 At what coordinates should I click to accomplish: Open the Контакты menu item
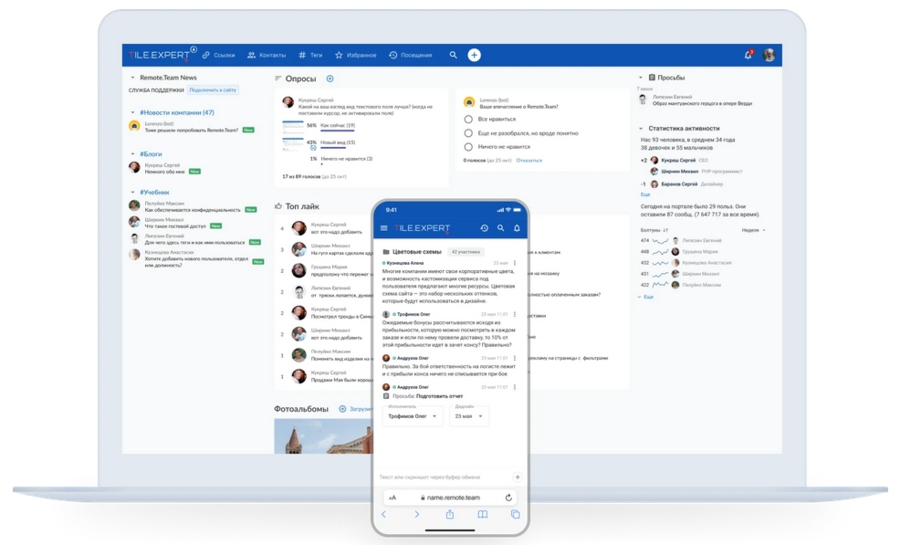(x=266, y=55)
